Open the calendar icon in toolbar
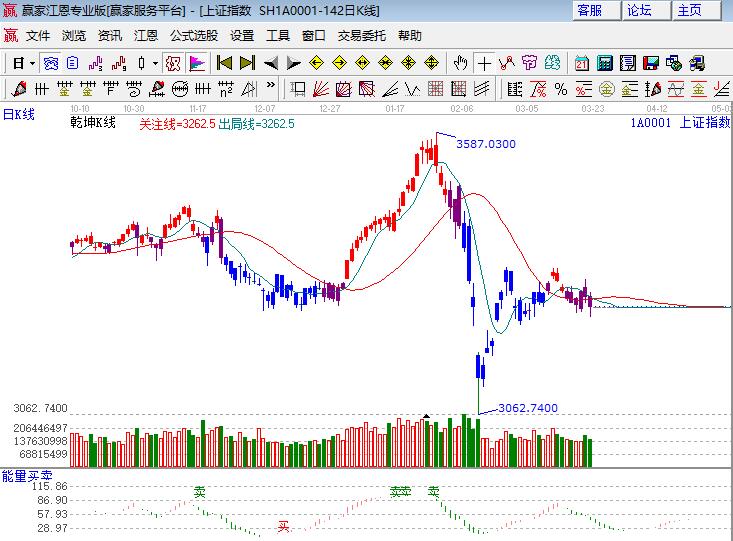This screenshot has height=541, width=733. (x=582, y=63)
